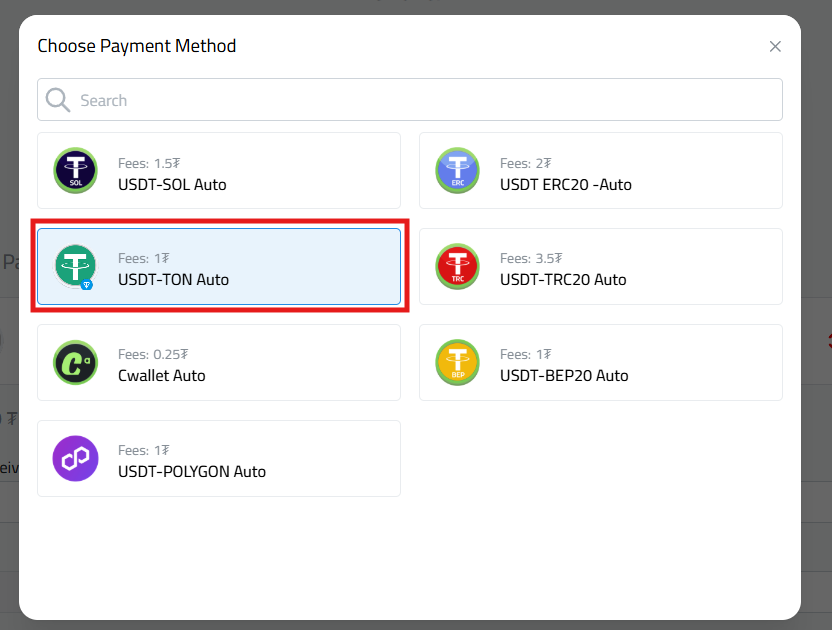Viewport: 832px width, 630px height.
Task: Pick USDT-TRC20 Auto payment option
Action: 601,266
